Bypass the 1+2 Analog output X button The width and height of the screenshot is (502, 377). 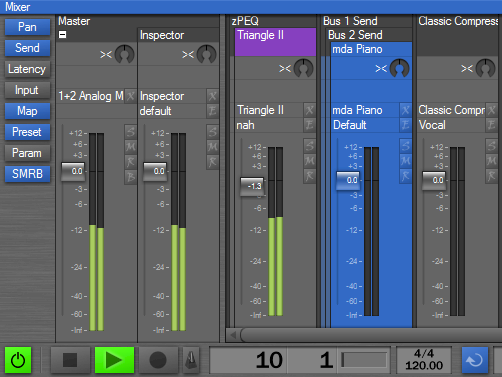(131, 96)
